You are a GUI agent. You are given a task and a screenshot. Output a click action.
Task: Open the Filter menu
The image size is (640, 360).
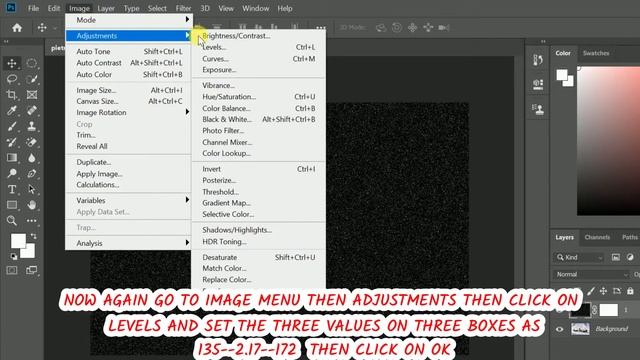183,8
